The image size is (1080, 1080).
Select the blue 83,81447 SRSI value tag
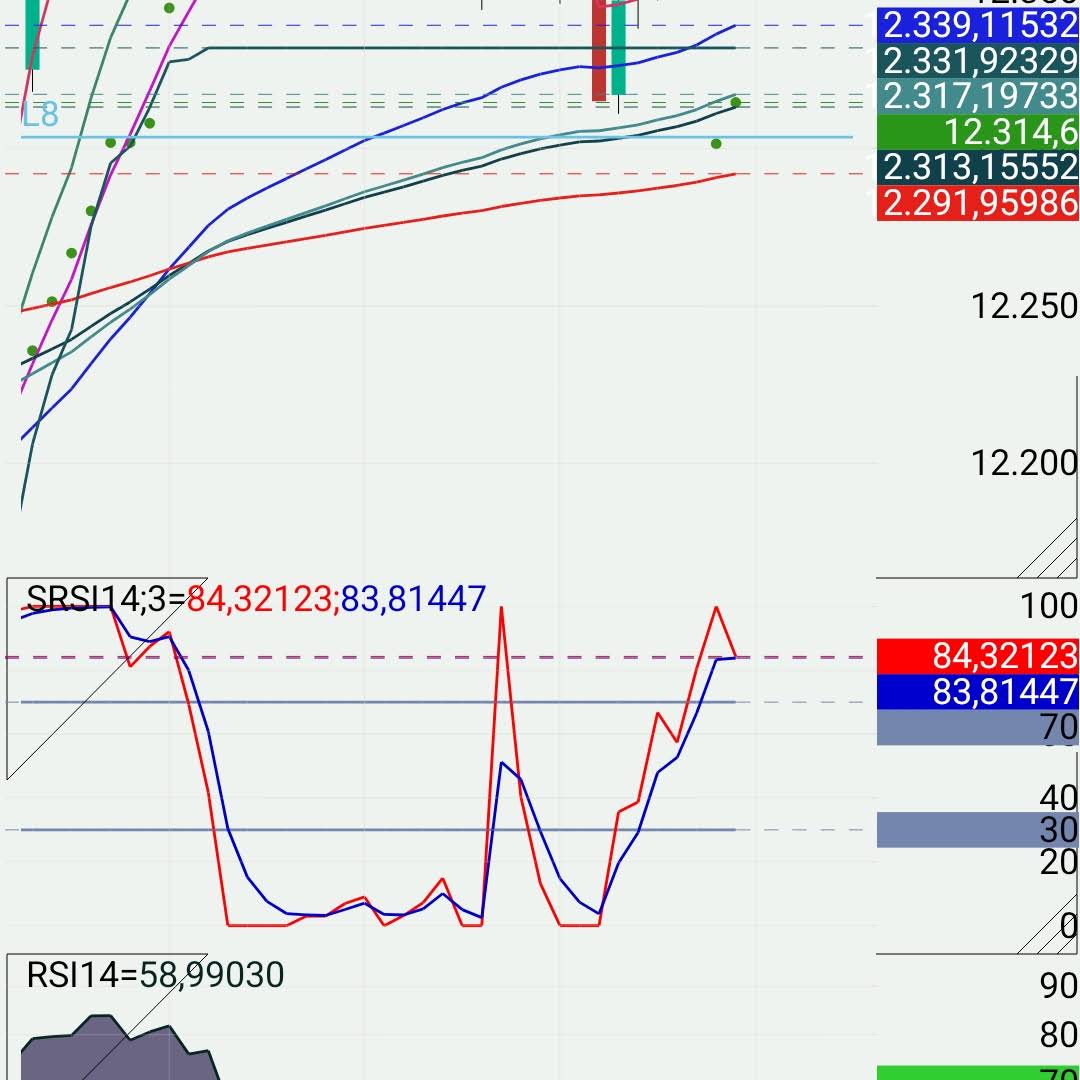pyautogui.click(x=977, y=692)
